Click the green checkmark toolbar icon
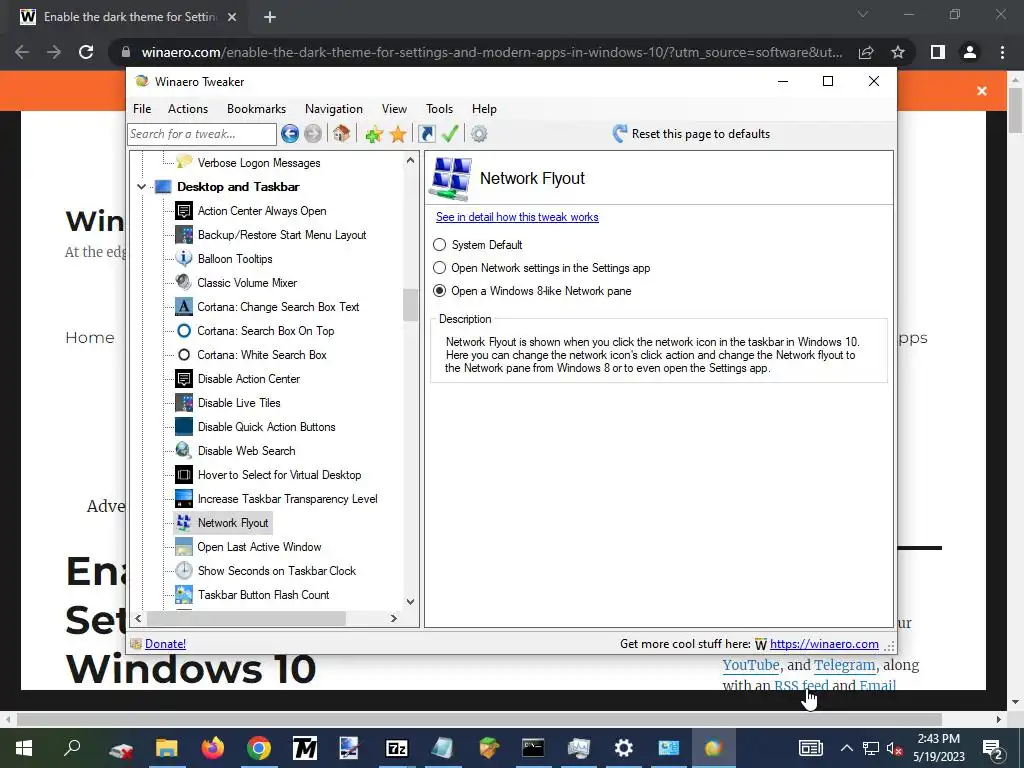Screen dimensions: 1024x768 point(450,134)
